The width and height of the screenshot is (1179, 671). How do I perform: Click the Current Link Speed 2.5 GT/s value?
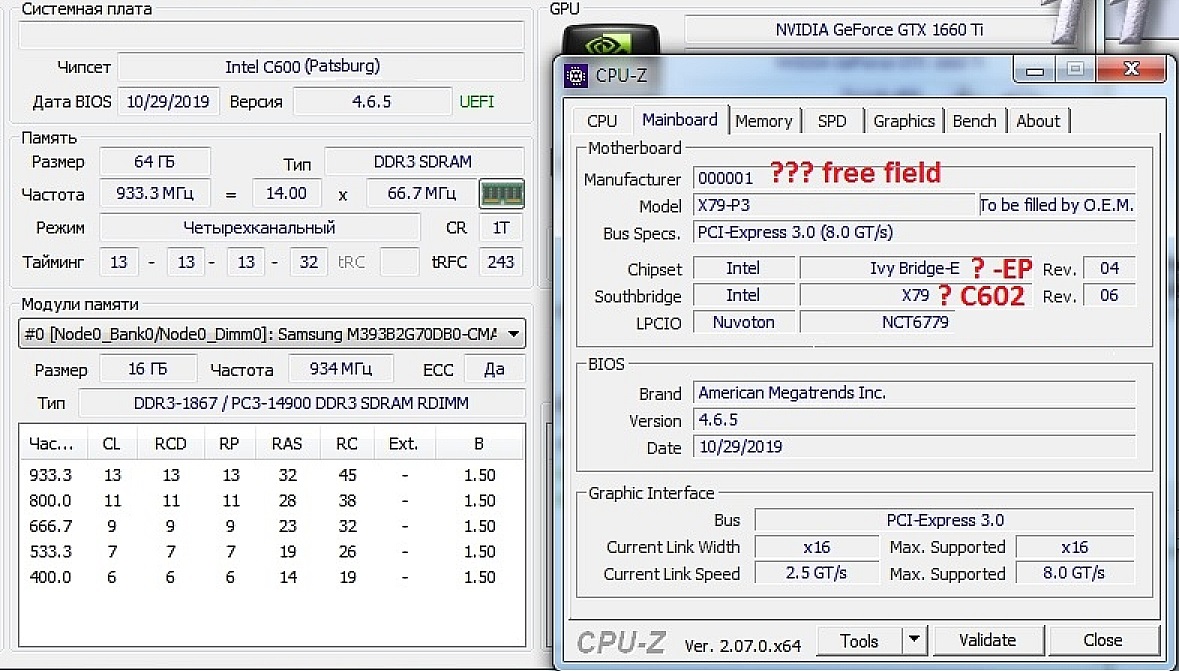[816, 574]
